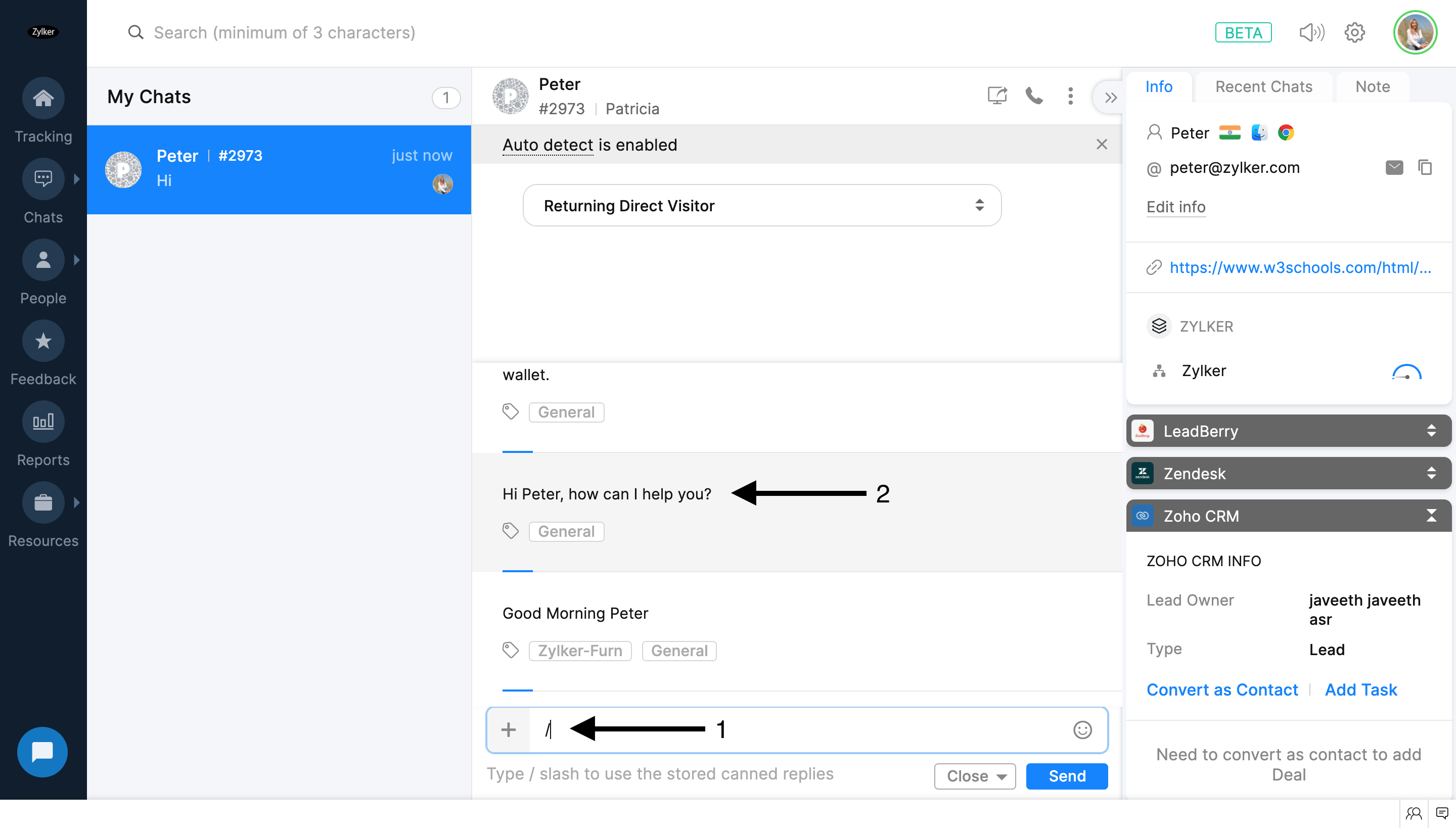Screen dimensions: 1456x828
Task: Collapse the info panel with double chevron
Action: (1110, 98)
